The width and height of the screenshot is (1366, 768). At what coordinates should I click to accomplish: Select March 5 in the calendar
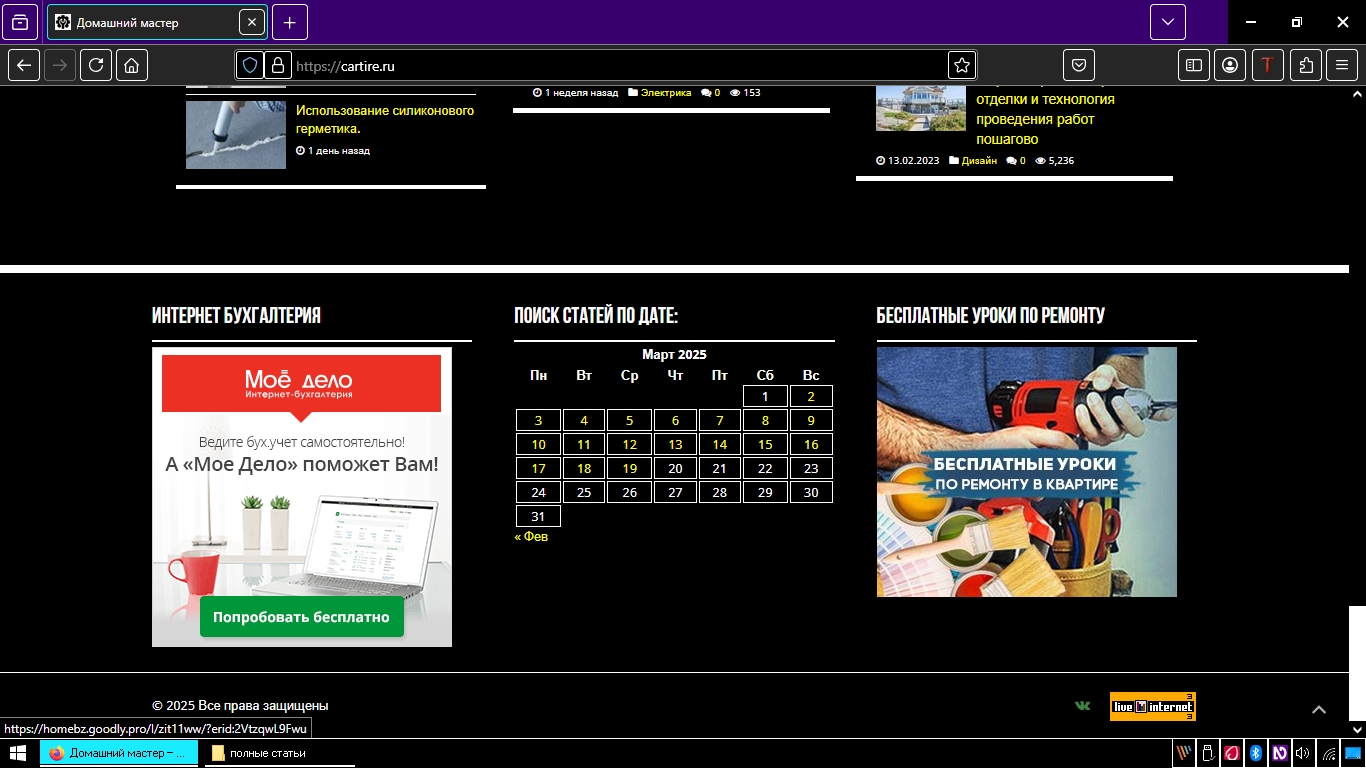click(x=629, y=420)
